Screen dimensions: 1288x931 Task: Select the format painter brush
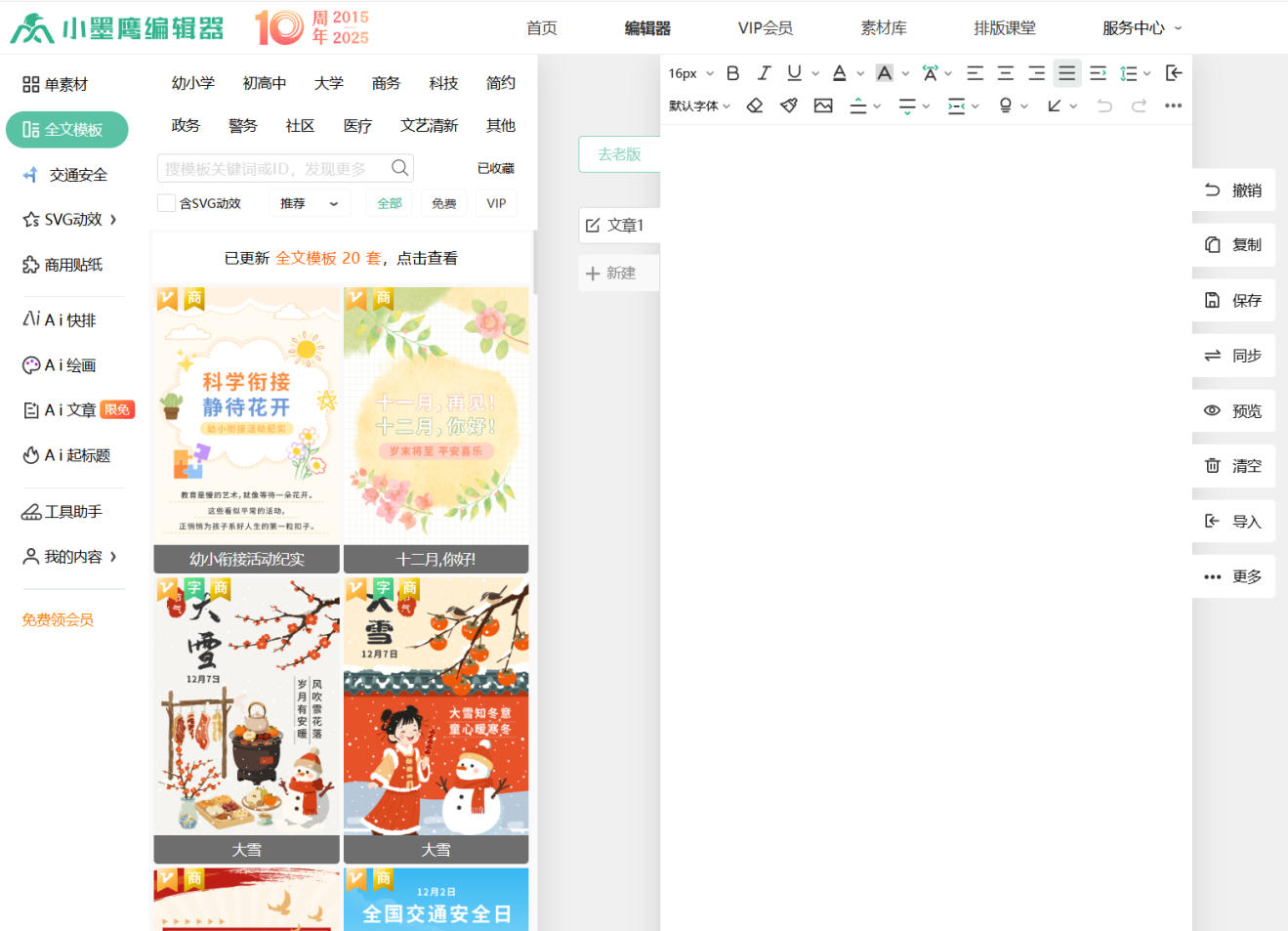pos(789,106)
